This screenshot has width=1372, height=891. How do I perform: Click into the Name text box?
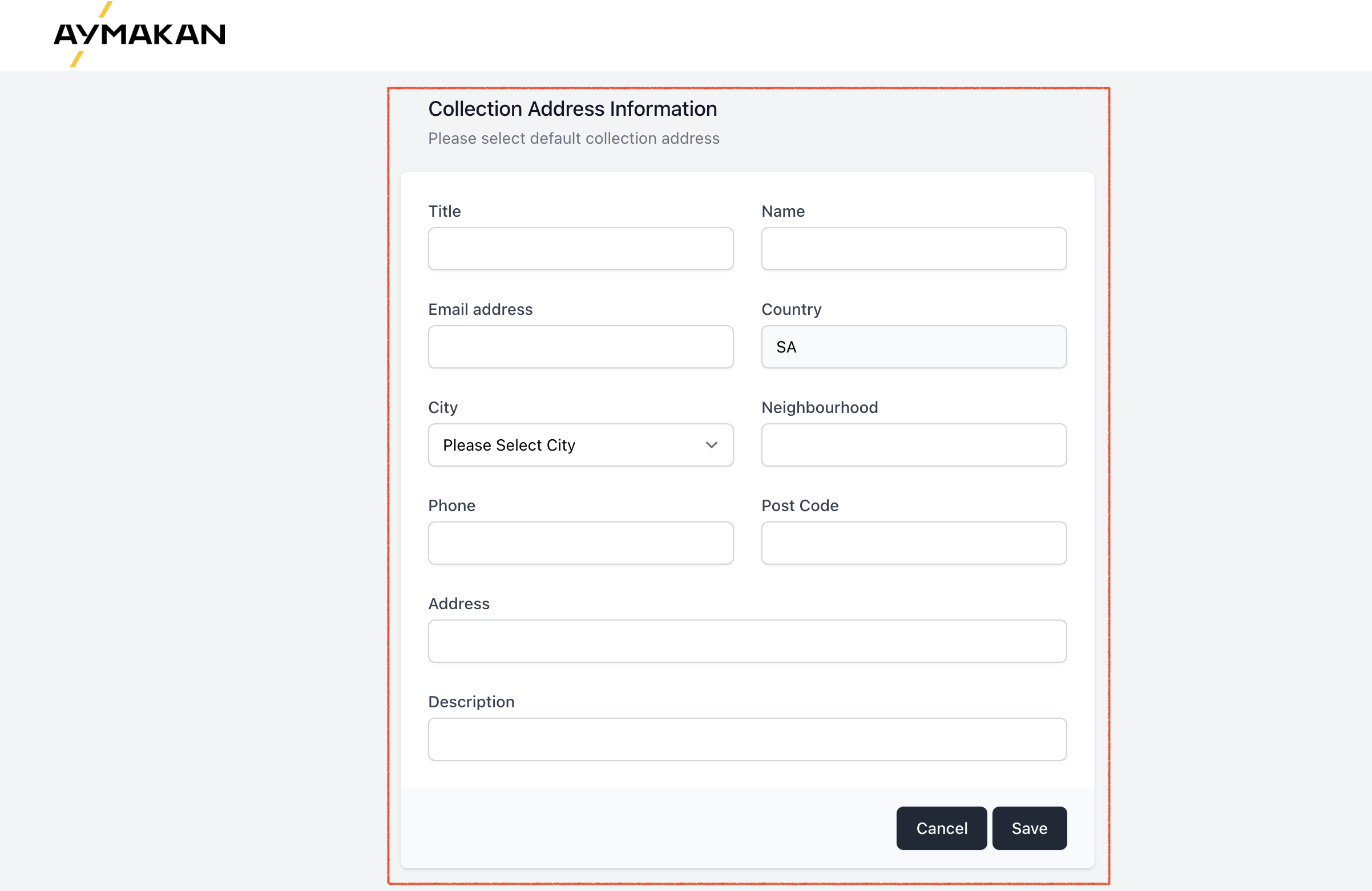[914, 248]
